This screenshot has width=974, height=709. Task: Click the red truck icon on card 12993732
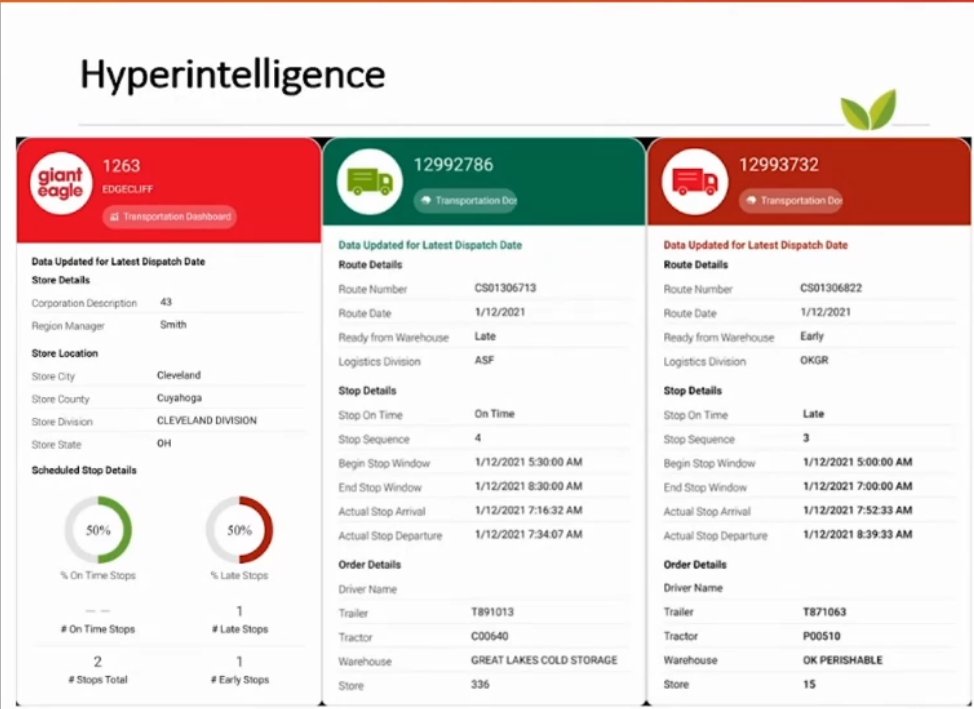point(694,181)
